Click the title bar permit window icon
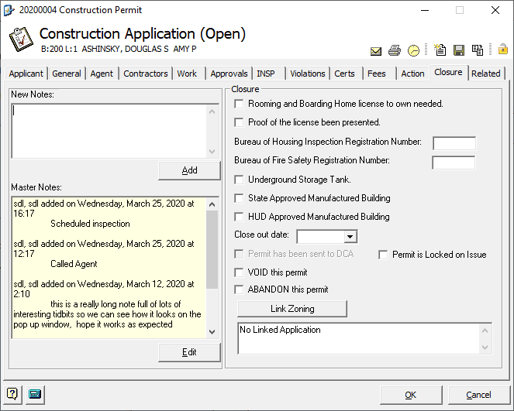 9,10
